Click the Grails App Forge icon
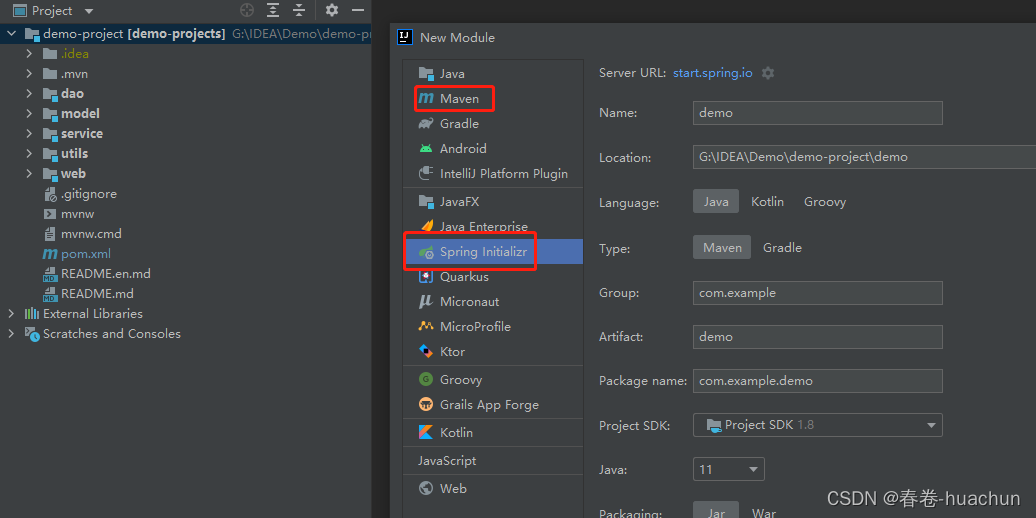The width and height of the screenshot is (1036, 518). click(x=426, y=404)
